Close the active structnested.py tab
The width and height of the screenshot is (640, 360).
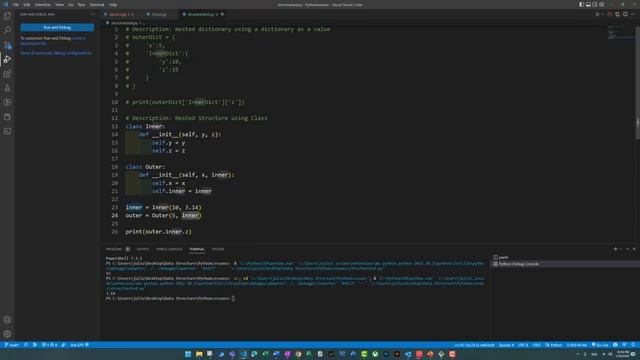click(x=222, y=14)
